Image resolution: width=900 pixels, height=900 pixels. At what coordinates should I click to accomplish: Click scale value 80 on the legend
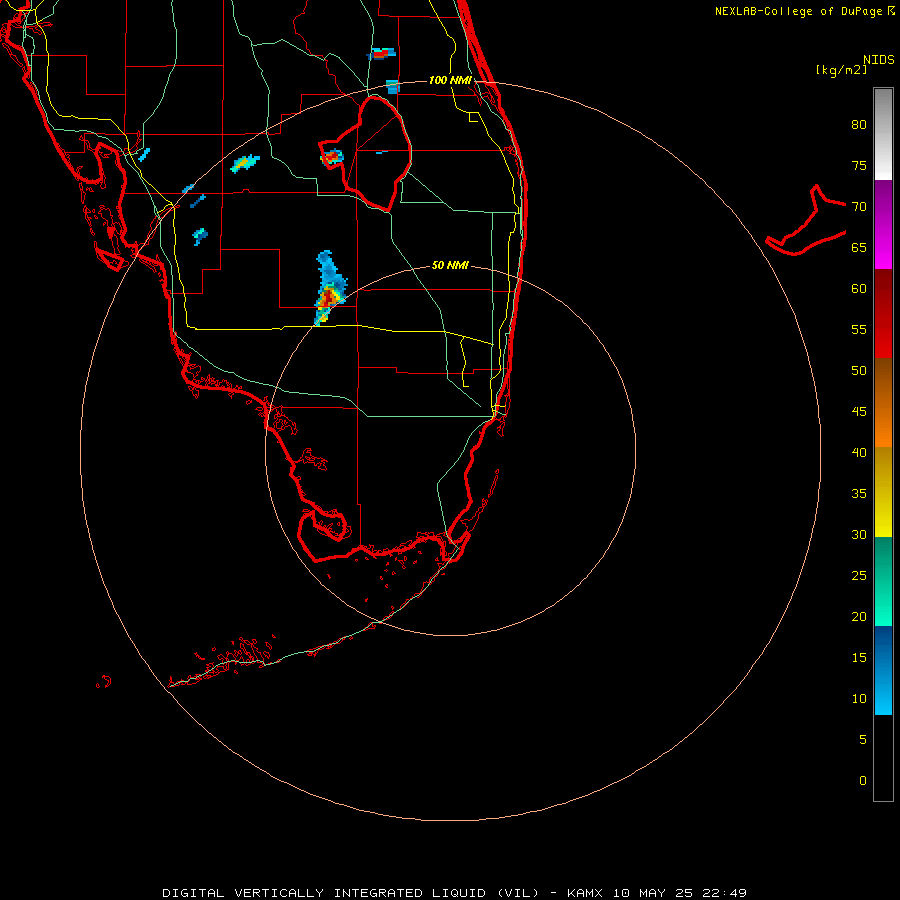click(x=859, y=125)
